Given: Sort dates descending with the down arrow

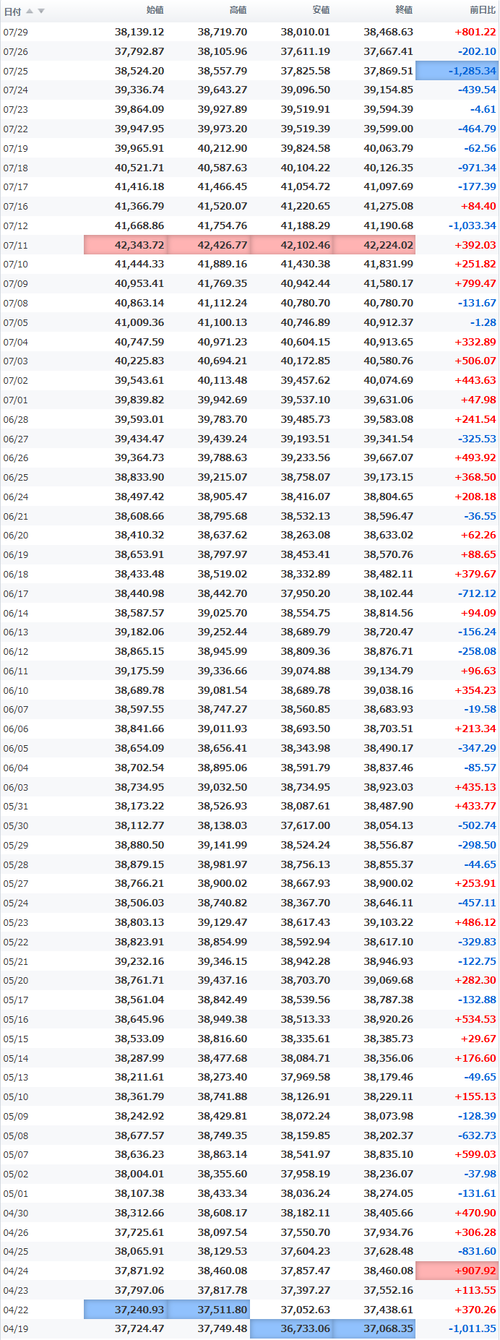Looking at the screenshot, I should (41, 11).
